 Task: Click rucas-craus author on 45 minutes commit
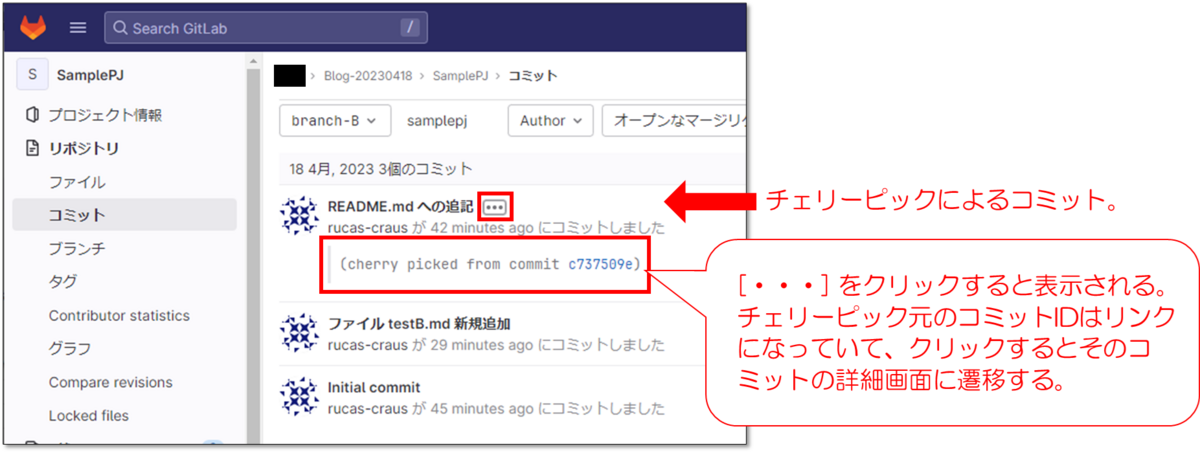(x=367, y=409)
